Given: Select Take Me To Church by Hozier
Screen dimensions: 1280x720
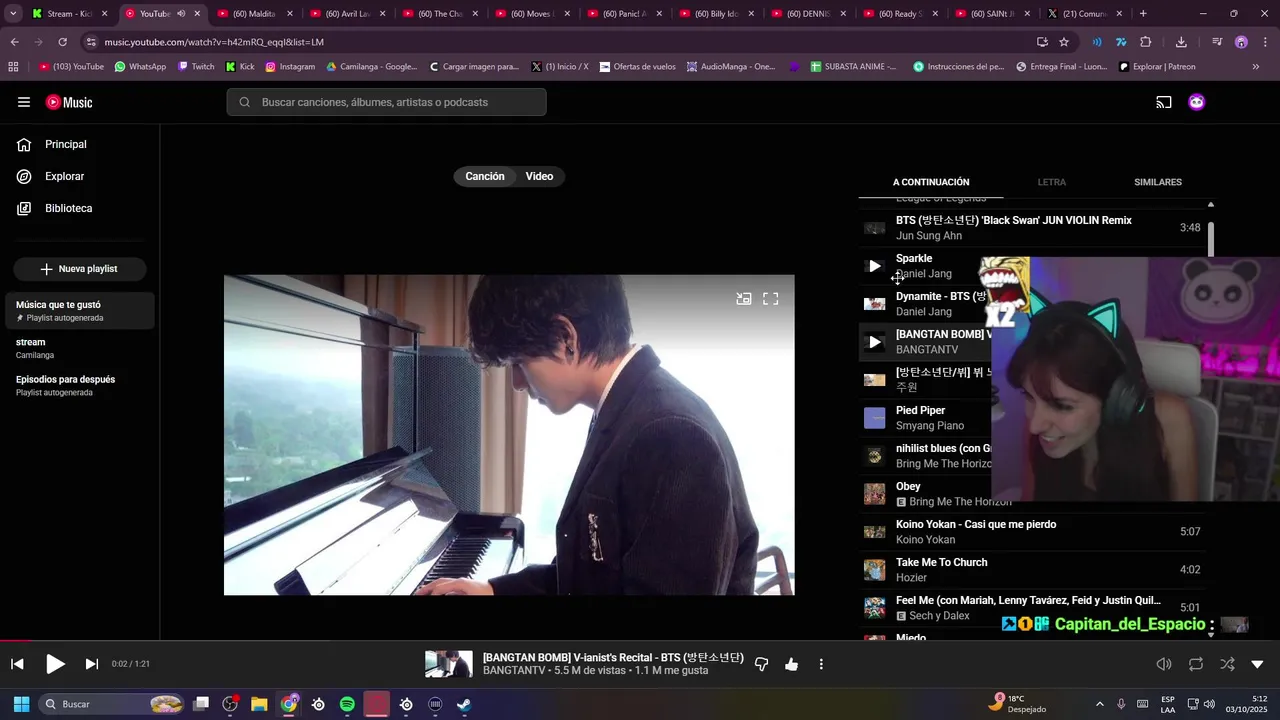Looking at the screenshot, I should [x=1033, y=570].
